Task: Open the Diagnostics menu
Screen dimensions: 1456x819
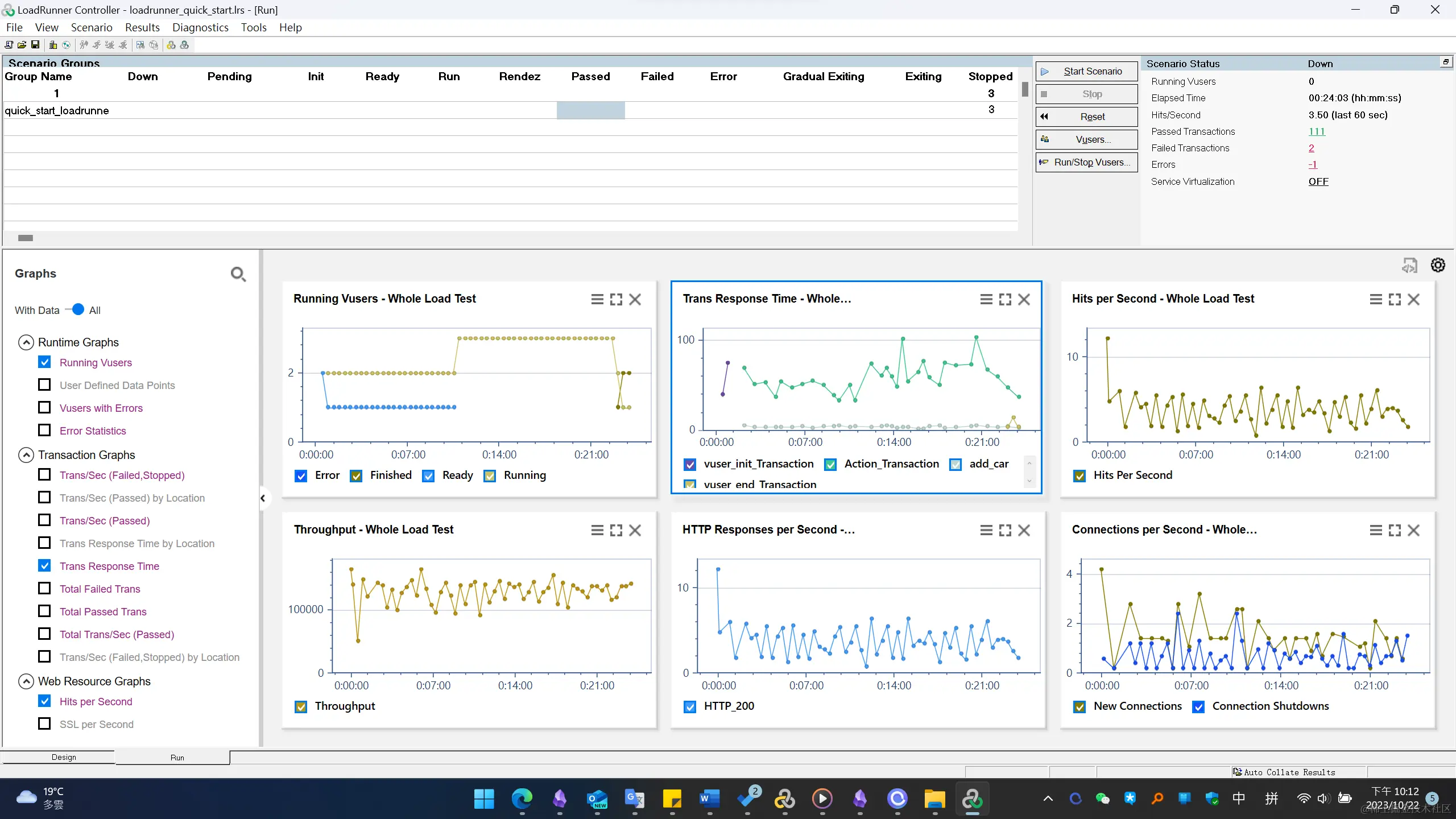Action: [200, 27]
